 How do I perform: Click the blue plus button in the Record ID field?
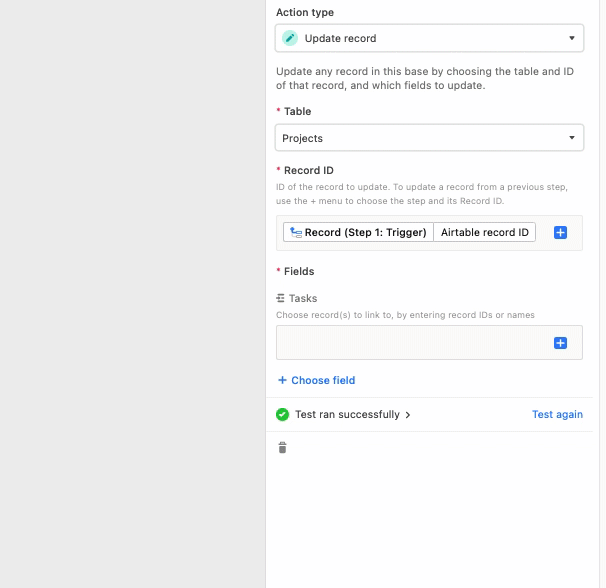click(x=560, y=232)
